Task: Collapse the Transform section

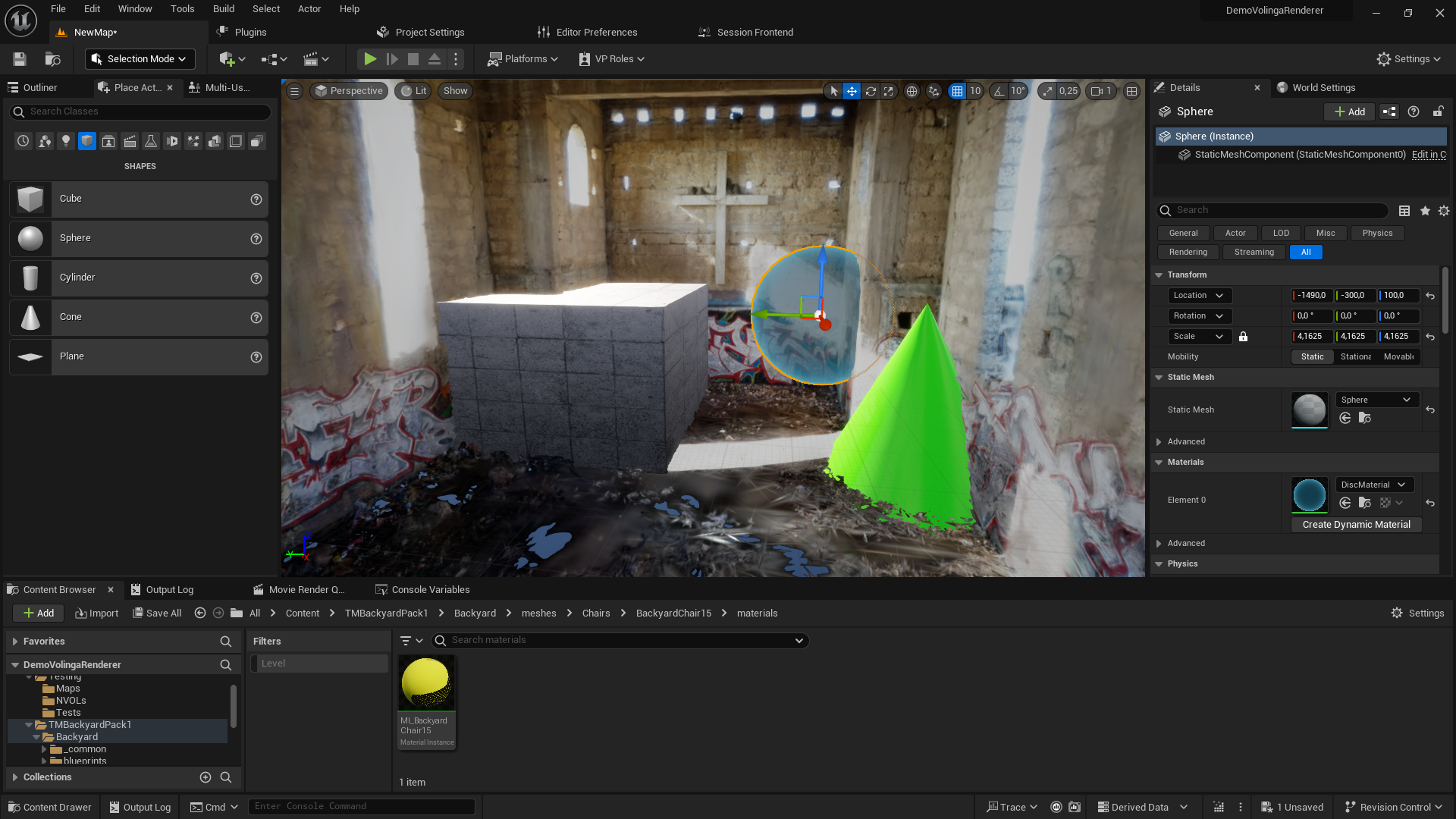Action: pyautogui.click(x=1159, y=275)
